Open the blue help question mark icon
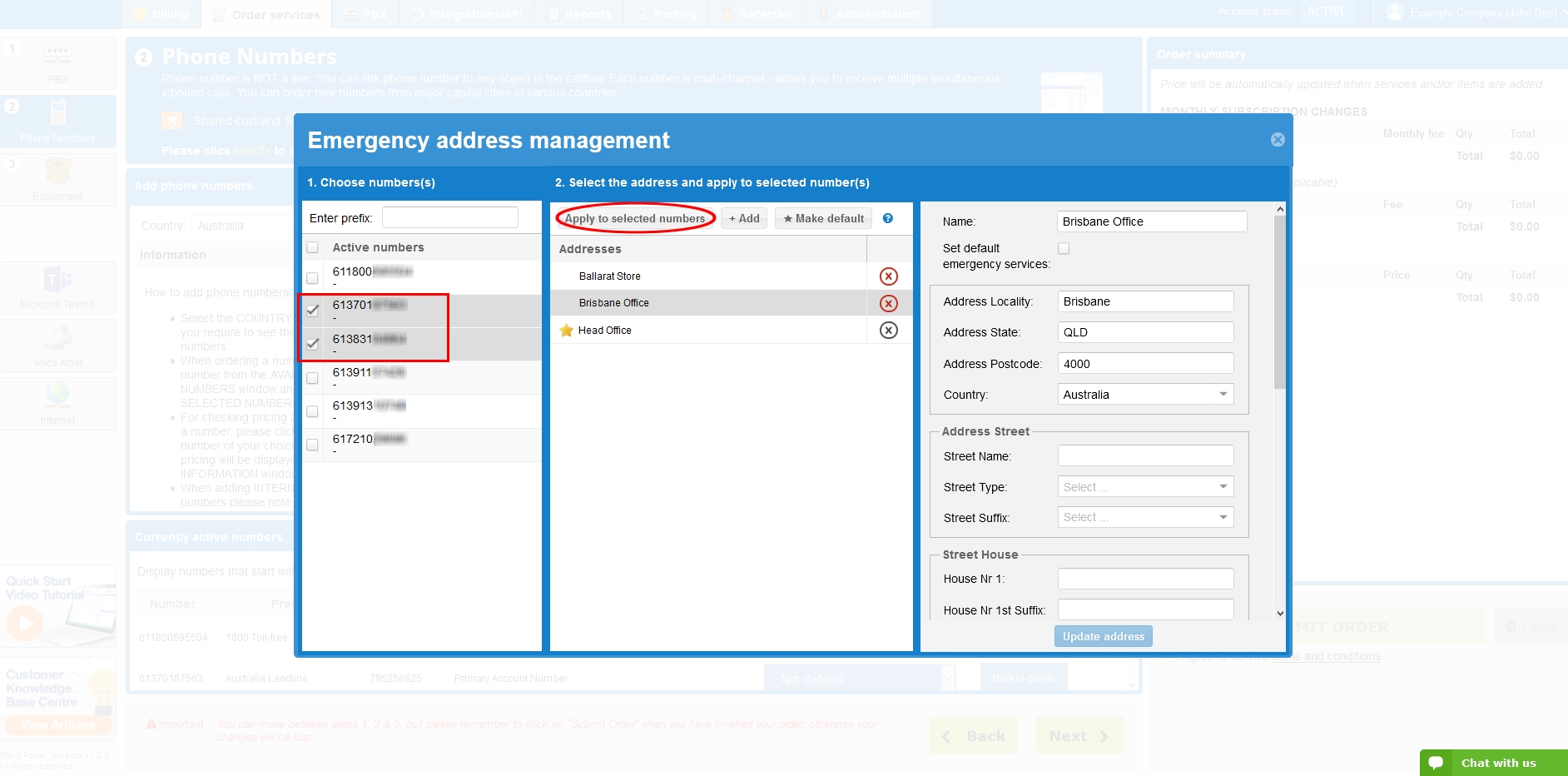1568x776 pixels. 888,218
